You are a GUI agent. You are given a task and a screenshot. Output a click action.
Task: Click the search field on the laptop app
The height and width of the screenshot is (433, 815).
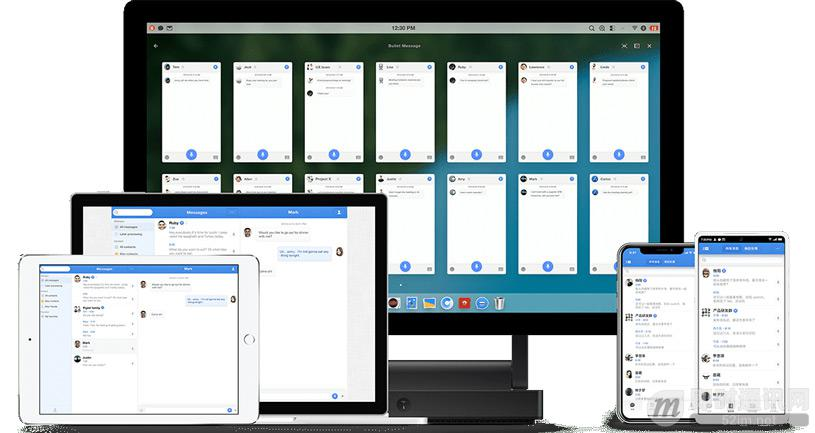coord(133,212)
